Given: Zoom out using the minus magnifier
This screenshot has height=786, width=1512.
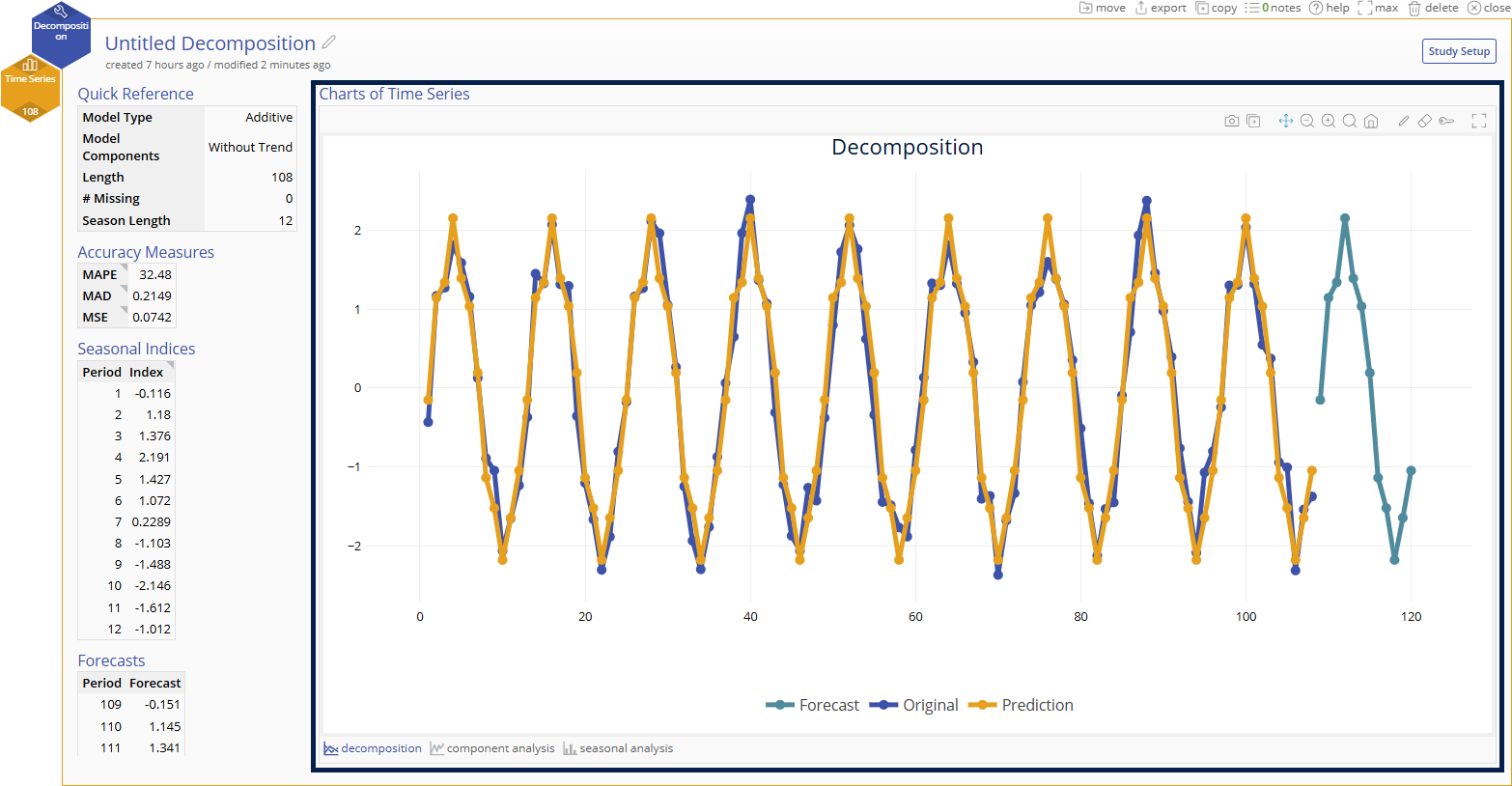Looking at the screenshot, I should coord(1307,121).
